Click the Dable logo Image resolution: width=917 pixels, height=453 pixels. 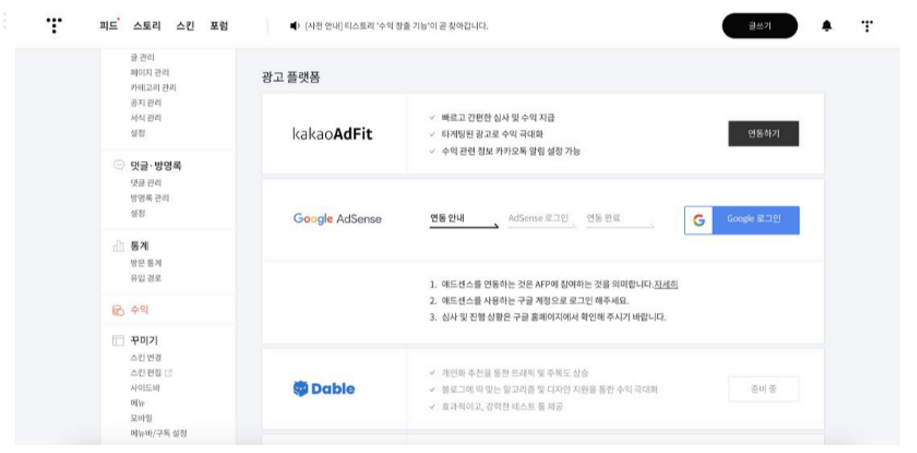[x=323, y=389]
